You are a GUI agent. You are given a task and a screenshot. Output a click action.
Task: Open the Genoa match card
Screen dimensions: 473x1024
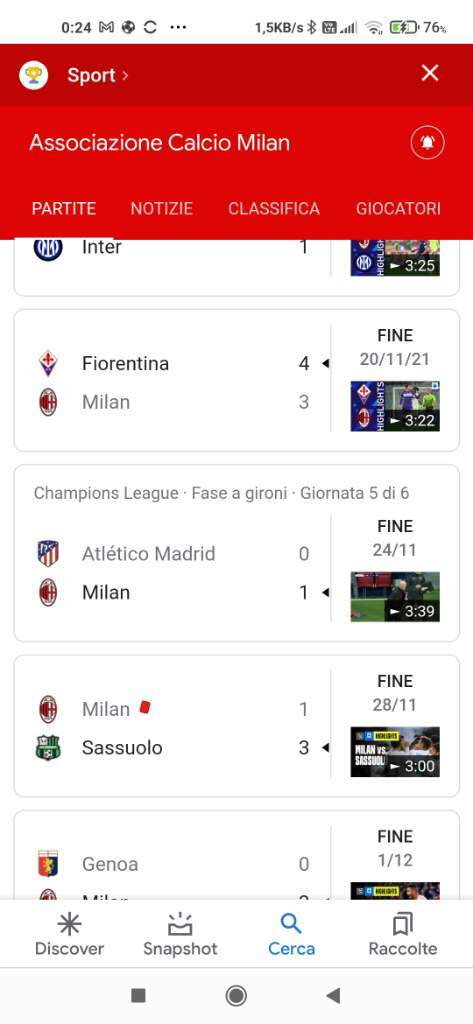click(x=236, y=856)
